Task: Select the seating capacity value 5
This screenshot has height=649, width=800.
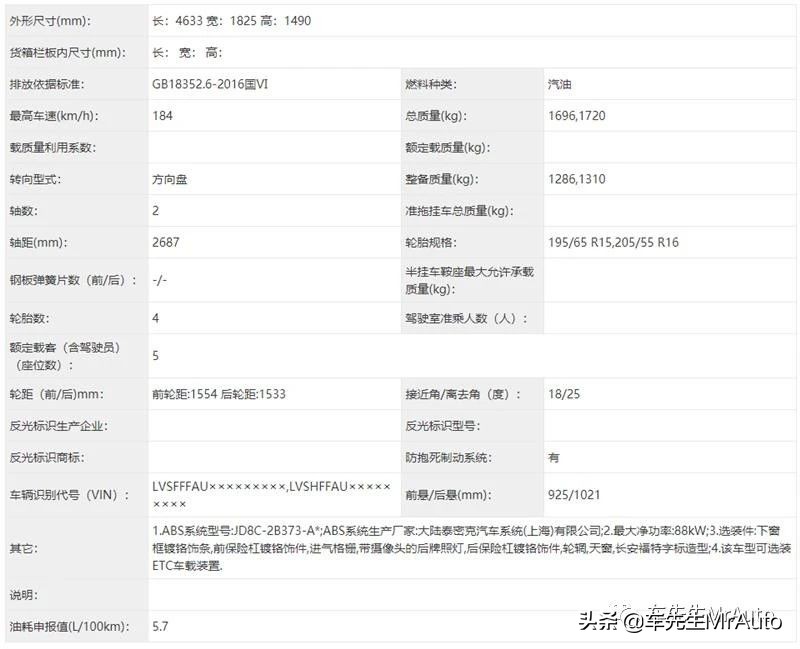Action: pyautogui.click(x=155, y=356)
